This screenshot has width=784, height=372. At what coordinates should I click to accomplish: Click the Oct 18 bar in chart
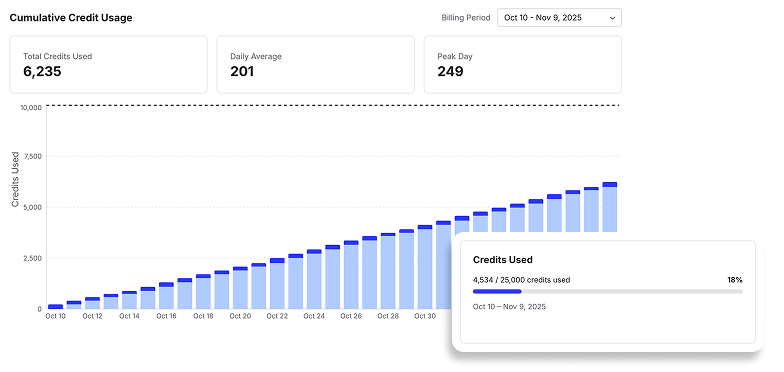click(204, 292)
